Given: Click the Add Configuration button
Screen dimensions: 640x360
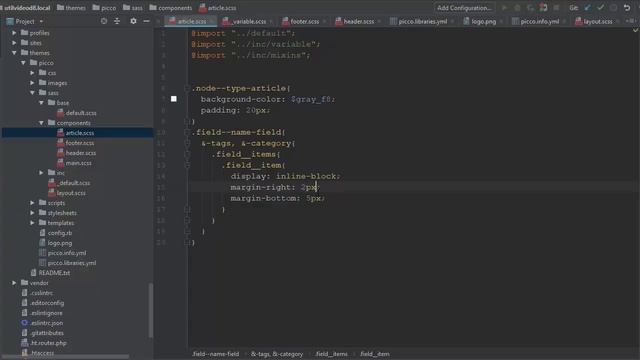Looking at the screenshot, I should (x=464, y=8).
